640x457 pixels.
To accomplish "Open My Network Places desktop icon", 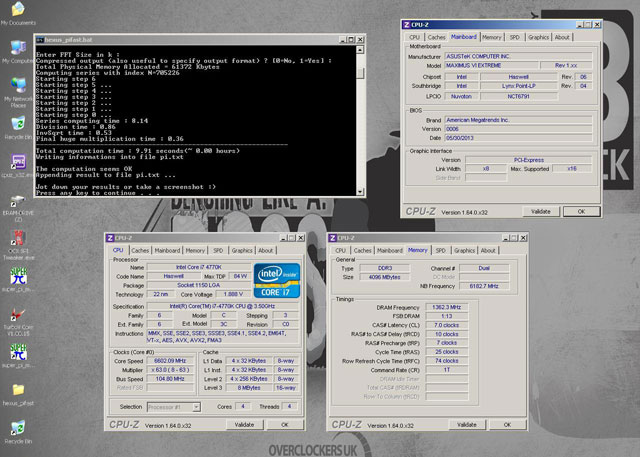I will point(17,85).
